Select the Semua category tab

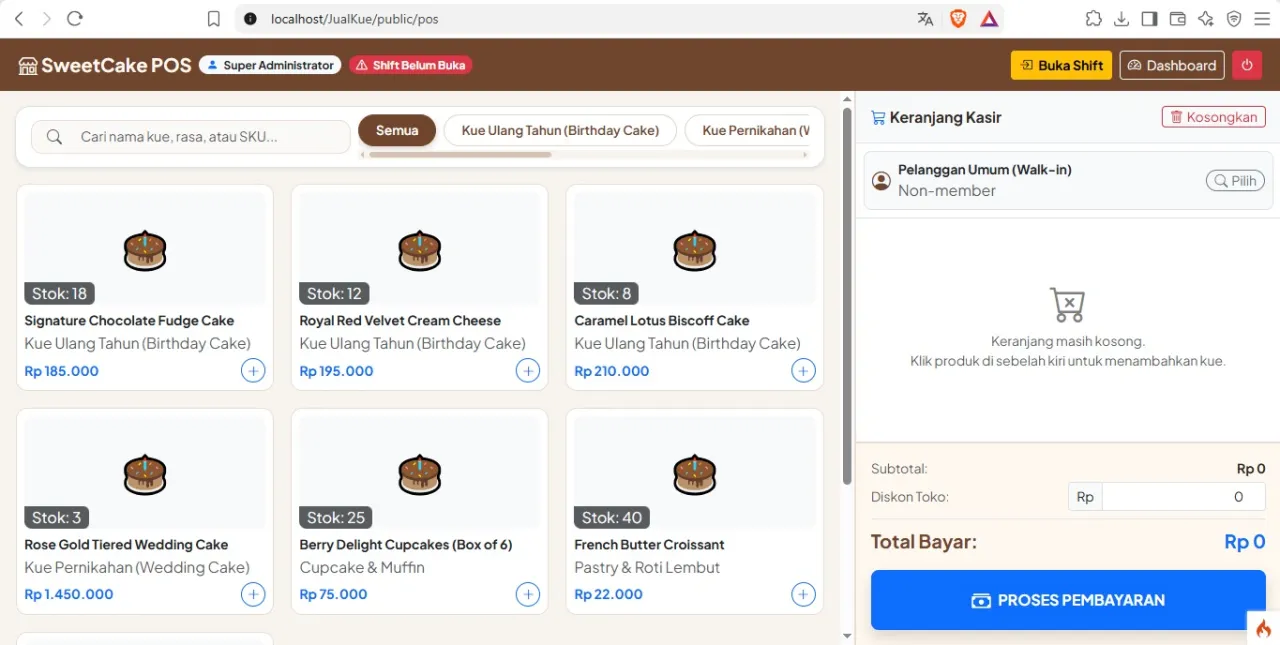(x=397, y=130)
